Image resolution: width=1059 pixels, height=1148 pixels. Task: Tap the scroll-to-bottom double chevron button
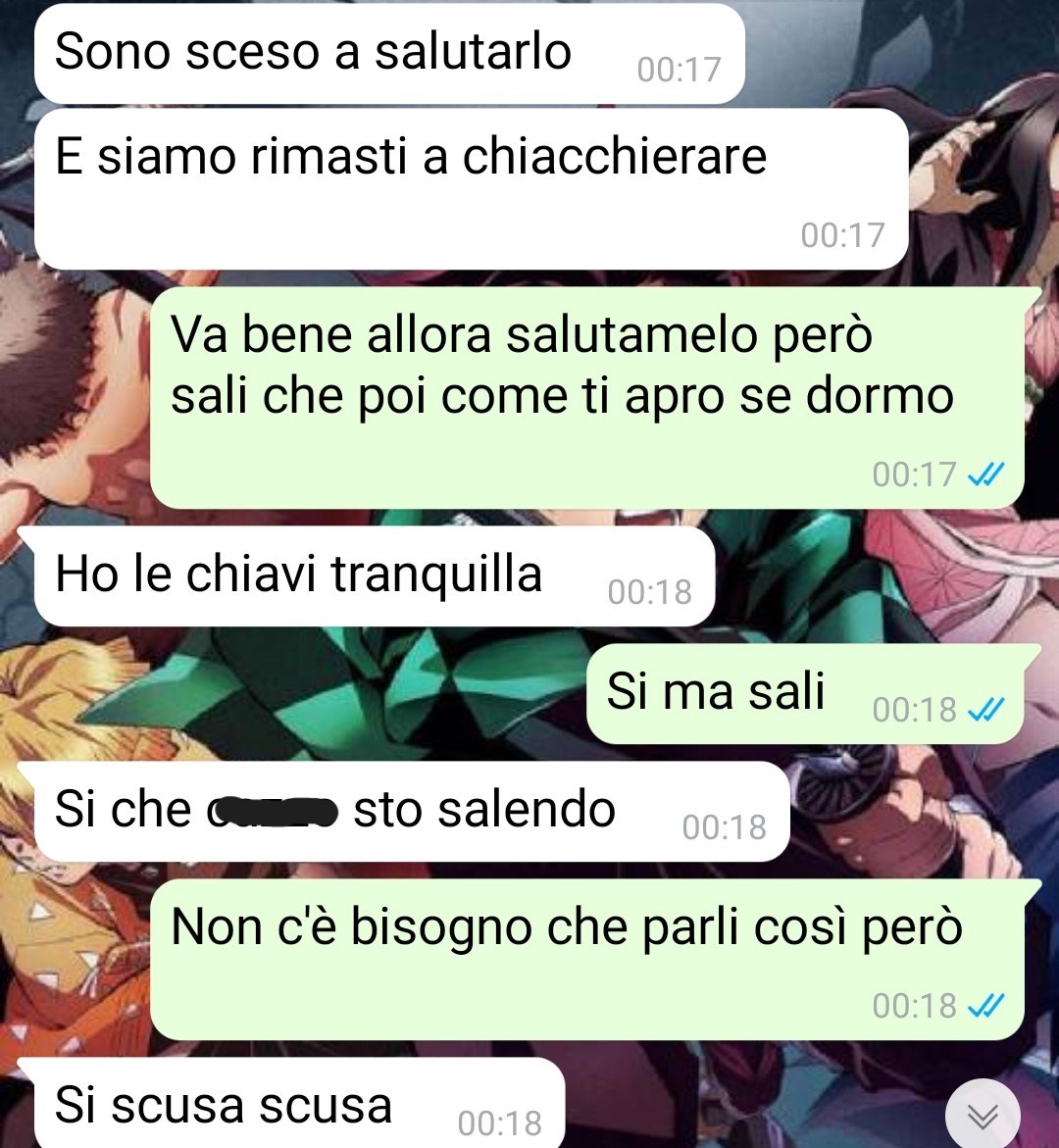[x=983, y=1116]
